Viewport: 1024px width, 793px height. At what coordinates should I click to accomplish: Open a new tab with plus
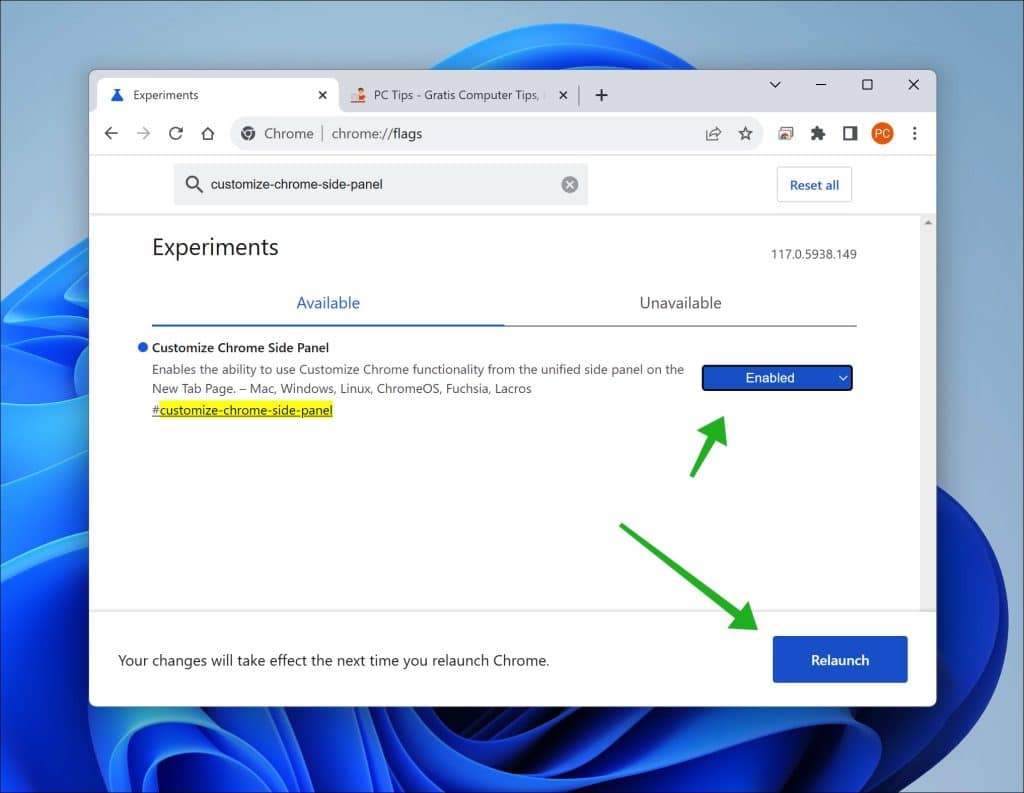(x=601, y=95)
